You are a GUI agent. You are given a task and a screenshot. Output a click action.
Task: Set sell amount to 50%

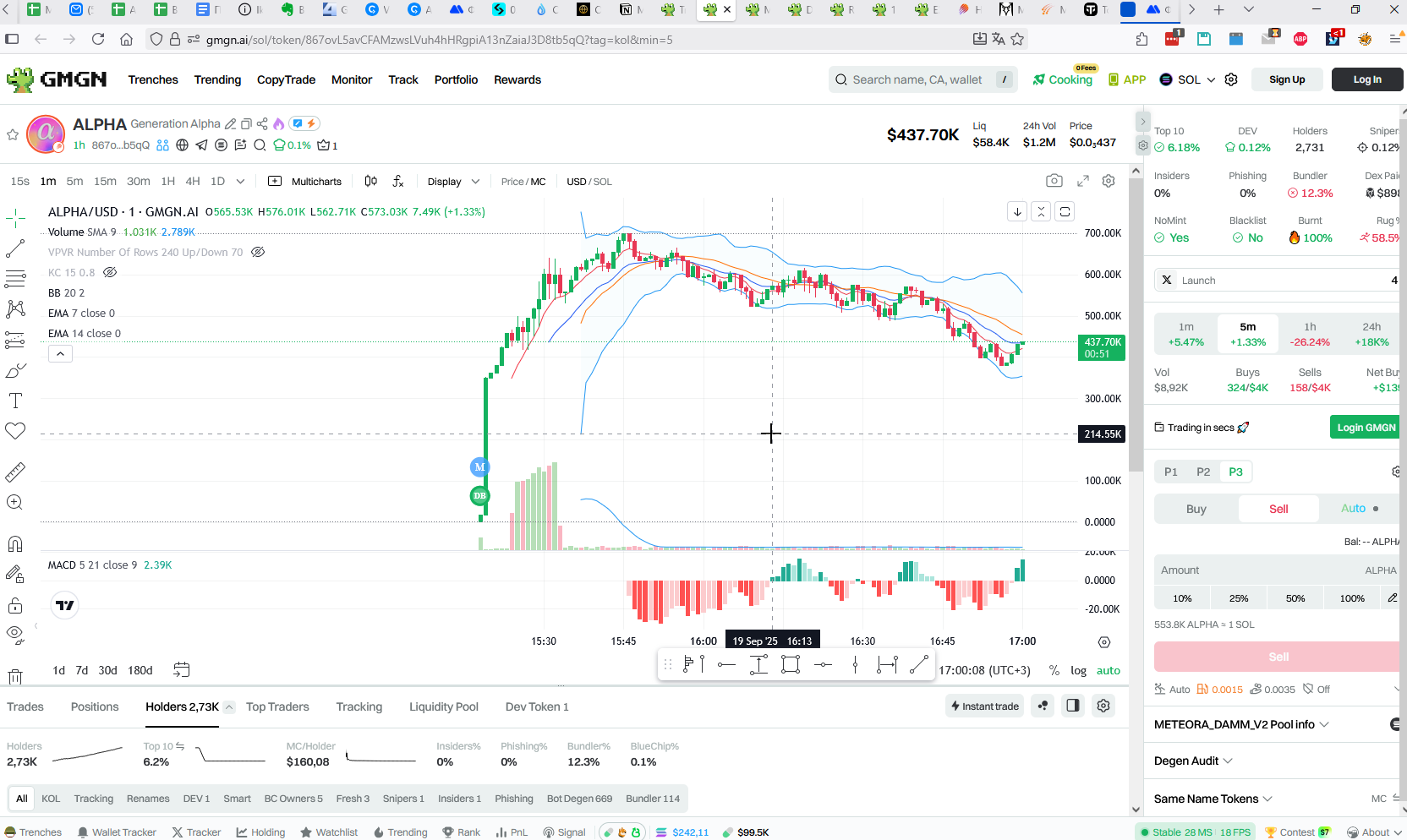(1295, 597)
